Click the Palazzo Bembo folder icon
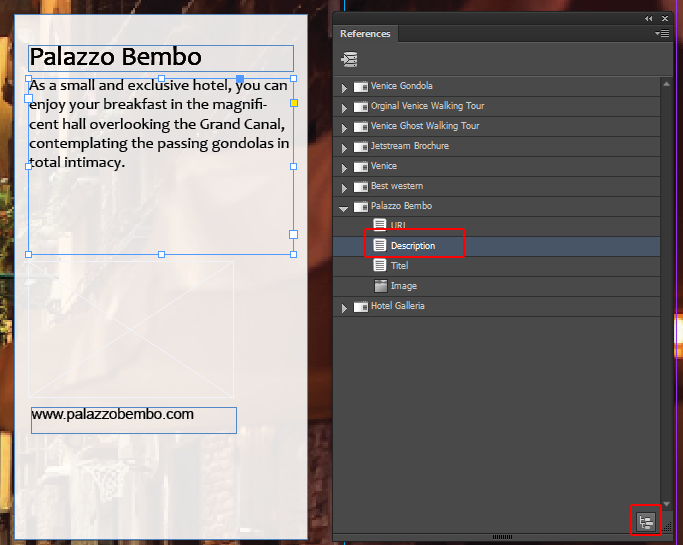The height and width of the screenshot is (545, 683). (361, 207)
